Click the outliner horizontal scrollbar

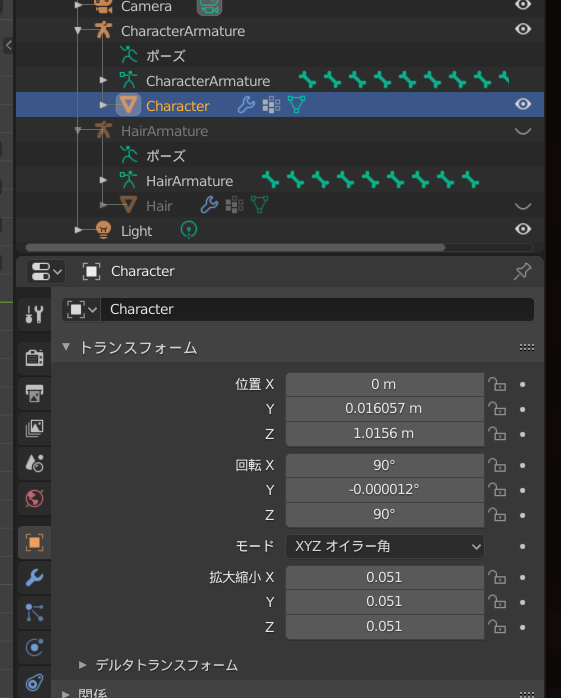235,248
